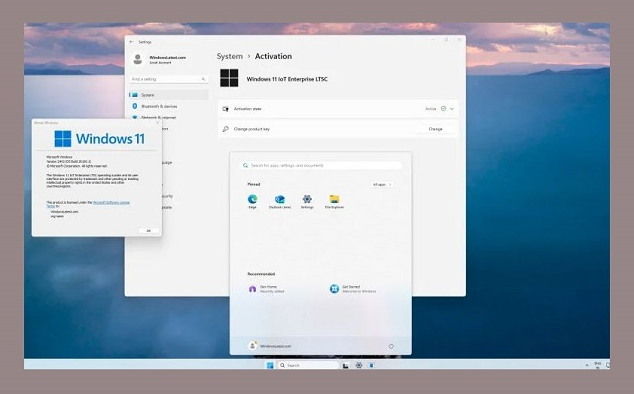Screen dimensions: 634x394
Task: Click the Activation state icon
Action: point(226,109)
